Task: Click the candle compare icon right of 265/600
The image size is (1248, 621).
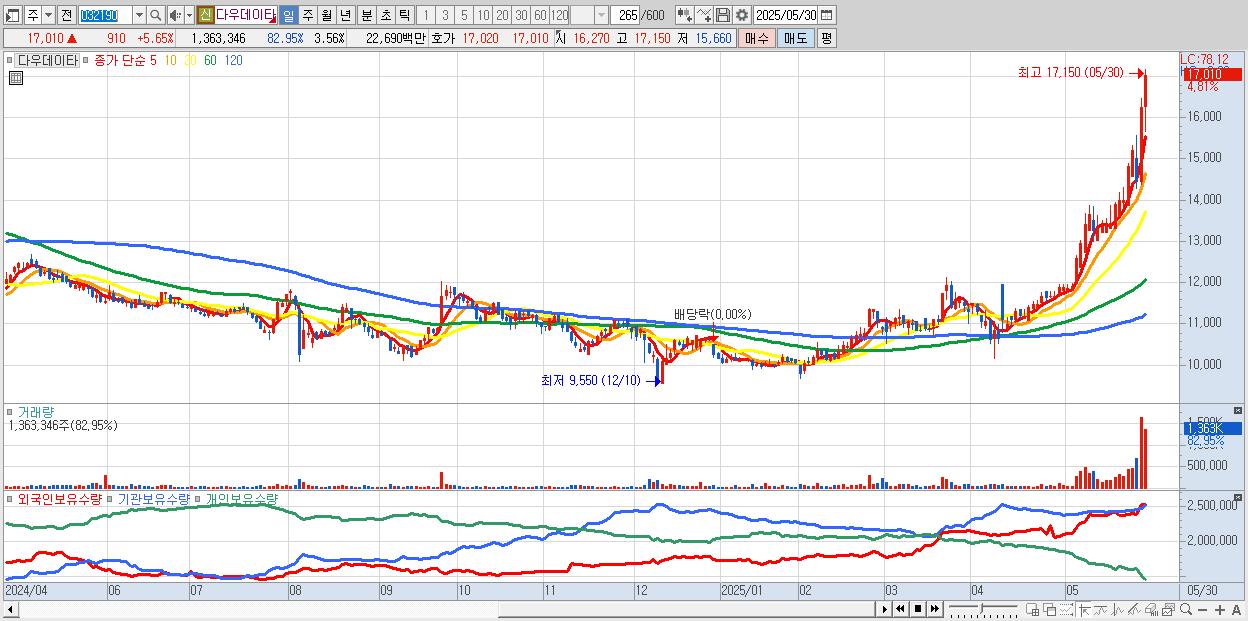Action: (x=684, y=15)
